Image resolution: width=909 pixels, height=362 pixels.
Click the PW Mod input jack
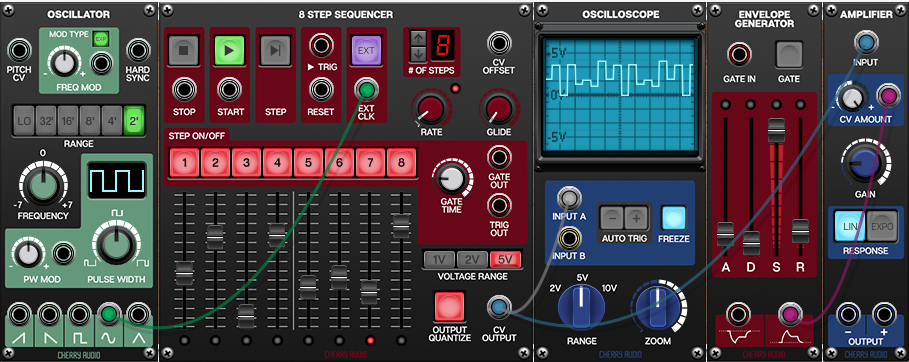63,255
